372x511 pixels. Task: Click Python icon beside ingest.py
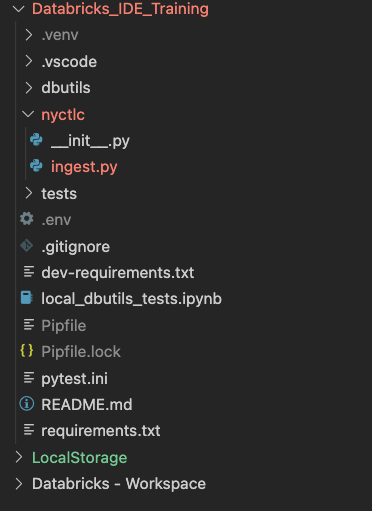pos(36,166)
